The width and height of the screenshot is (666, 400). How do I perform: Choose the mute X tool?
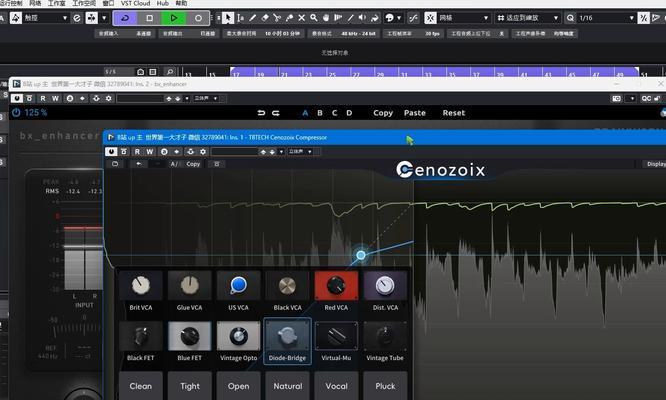302,18
